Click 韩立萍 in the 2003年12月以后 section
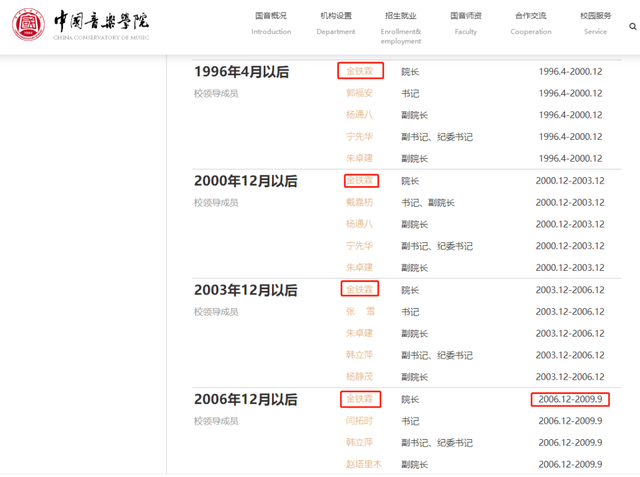Screen dimensions: 640x477 pyautogui.click(x=360, y=355)
